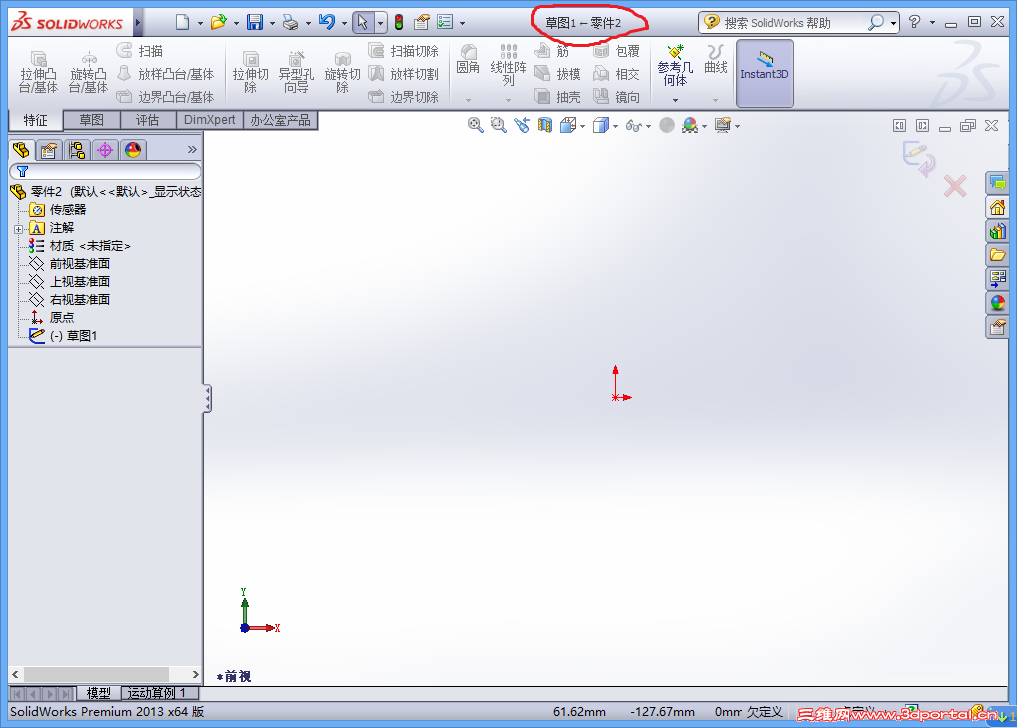
Task: Click the Wrap (包覆) tool
Action: (x=617, y=51)
